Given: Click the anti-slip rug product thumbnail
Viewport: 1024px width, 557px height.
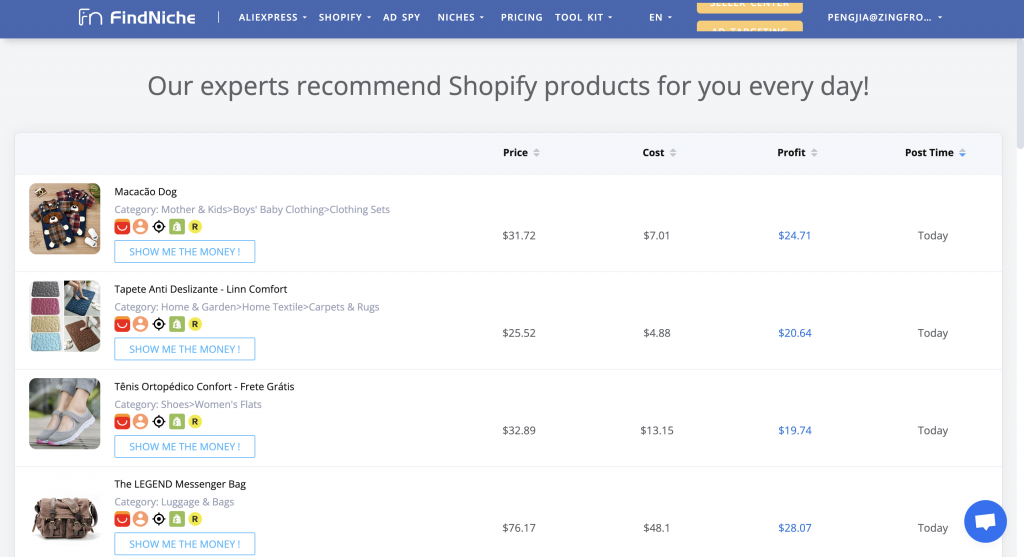Looking at the screenshot, I should pyautogui.click(x=65, y=316).
